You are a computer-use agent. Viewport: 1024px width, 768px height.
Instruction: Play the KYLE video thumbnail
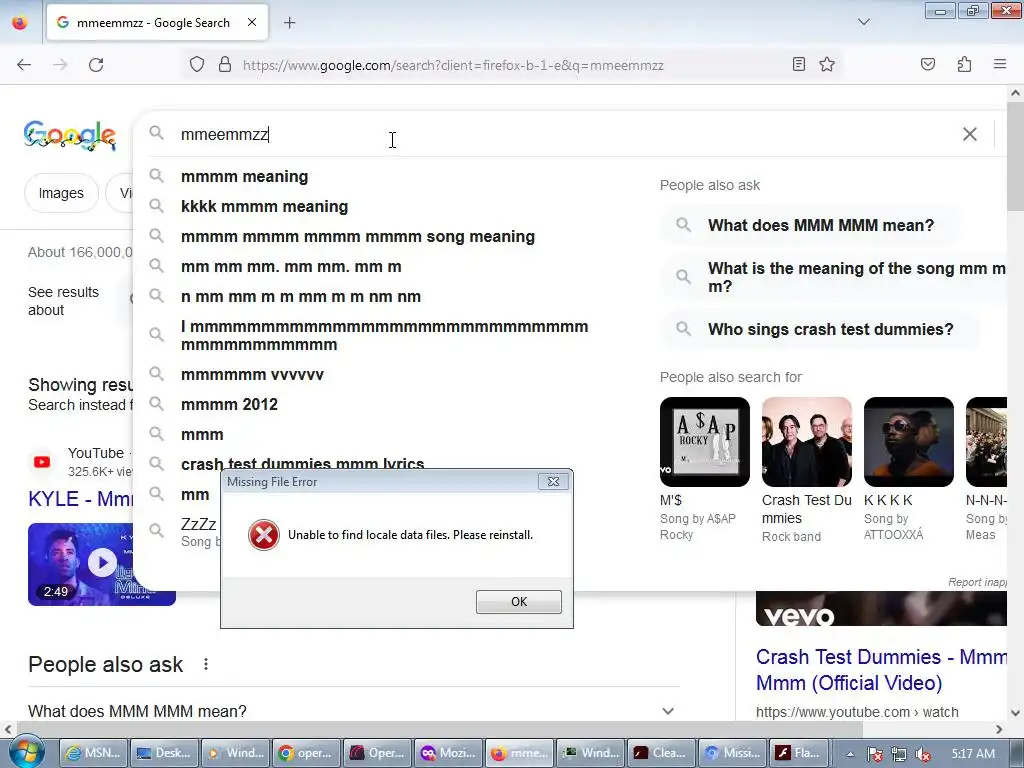(102, 563)
